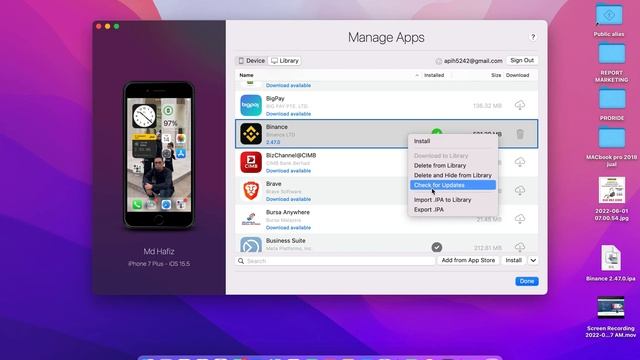Click BizChannel@CIMB's Download available link

pos(288,171)
